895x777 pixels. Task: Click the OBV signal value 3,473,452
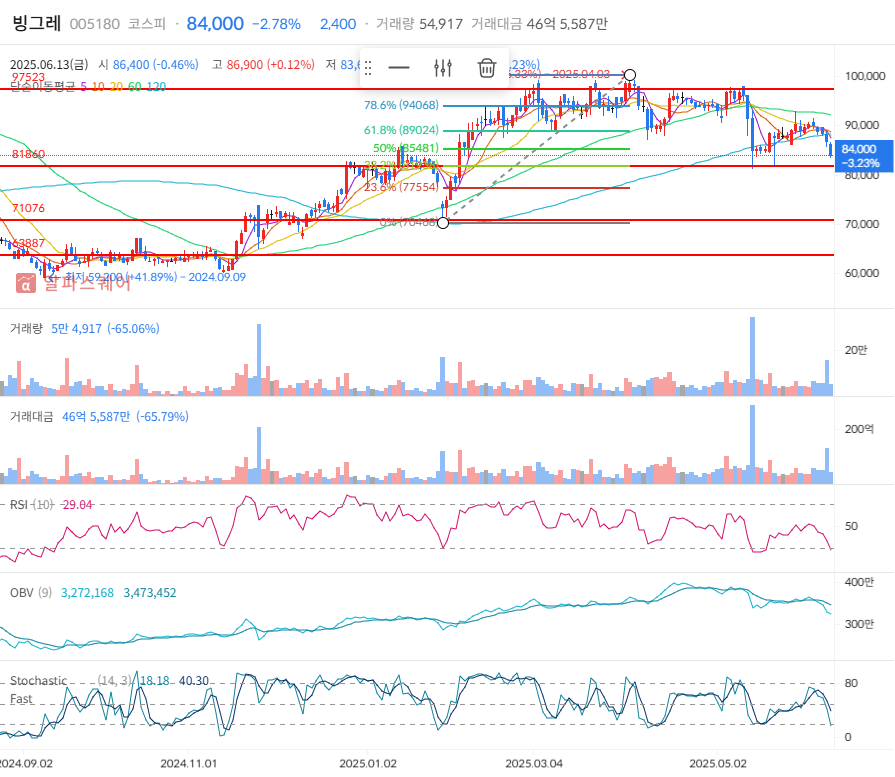coord(150,593)
